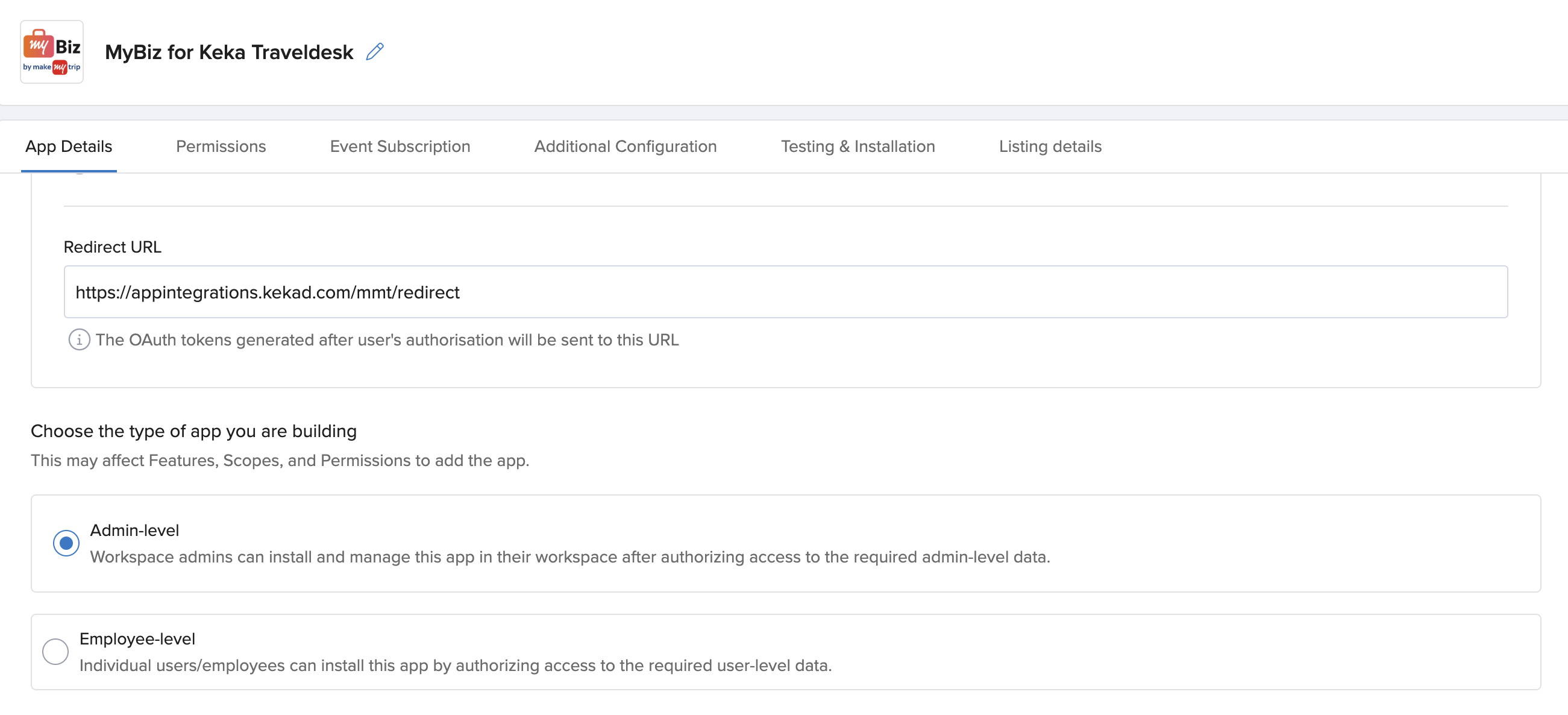
Task: Click the MyBiz app logo thumbnail
Action: pyautogui.click(x=52, y=52)
